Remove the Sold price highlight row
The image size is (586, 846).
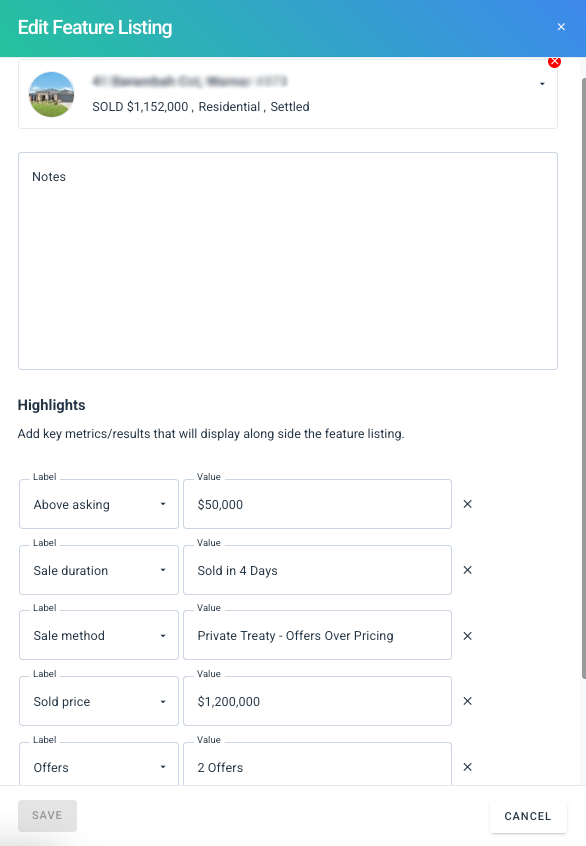[467, 701]
